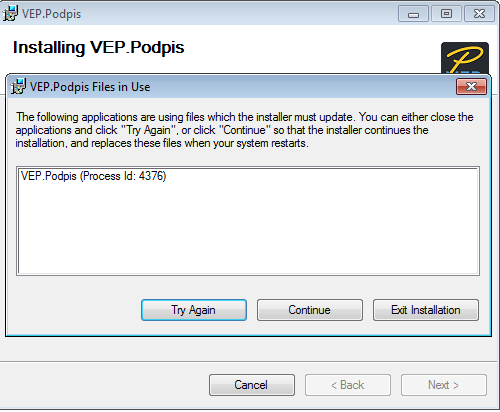Minimize the VEP.Podpis installer window
The image size is (500, 412).
click(413, 14)
